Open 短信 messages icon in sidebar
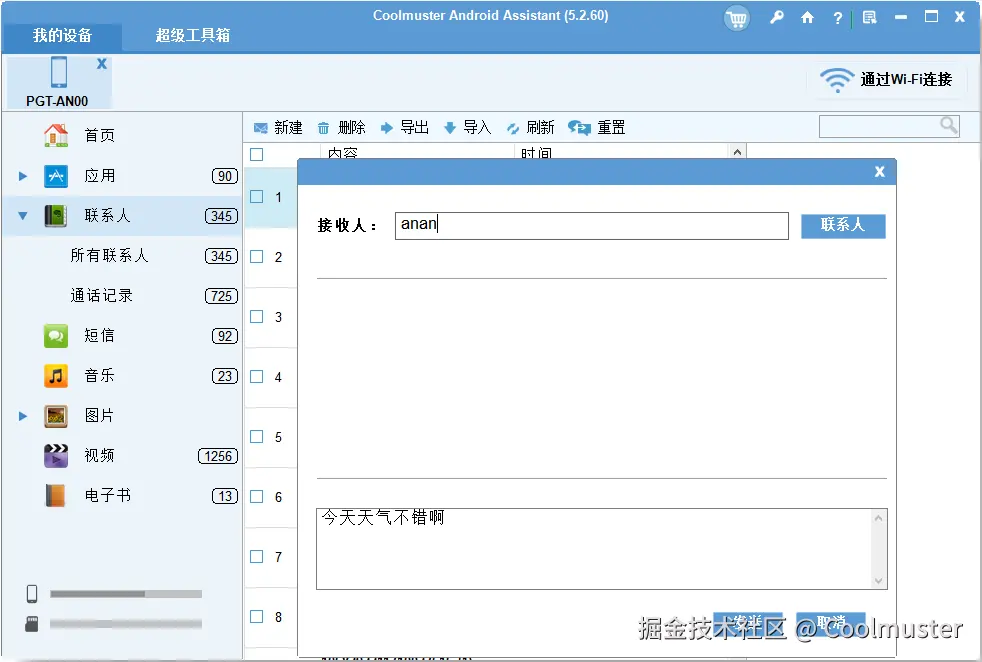 click(56, 336)
